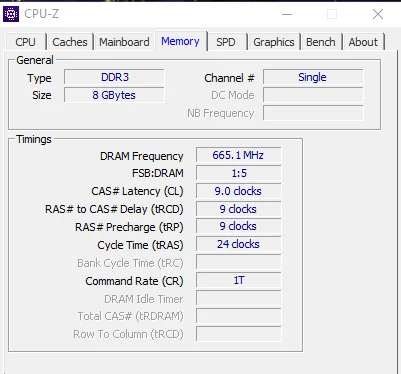Click the Channel # label
The width and height of the screenshot is (401, 374).
coord(229,78)
